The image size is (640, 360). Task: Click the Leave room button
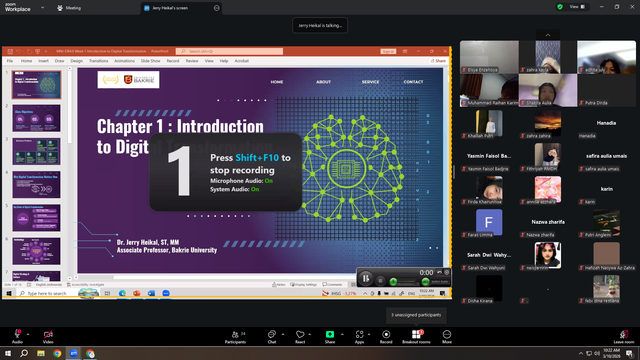point(624,337)
